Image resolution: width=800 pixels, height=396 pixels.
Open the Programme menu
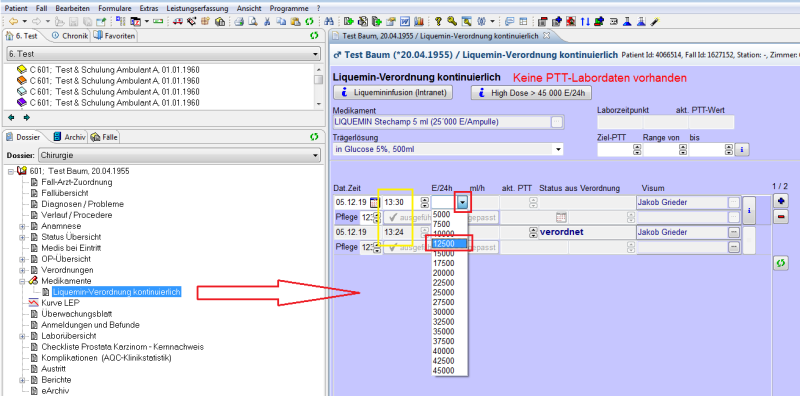pyautogui.click(x=289, y=9)
